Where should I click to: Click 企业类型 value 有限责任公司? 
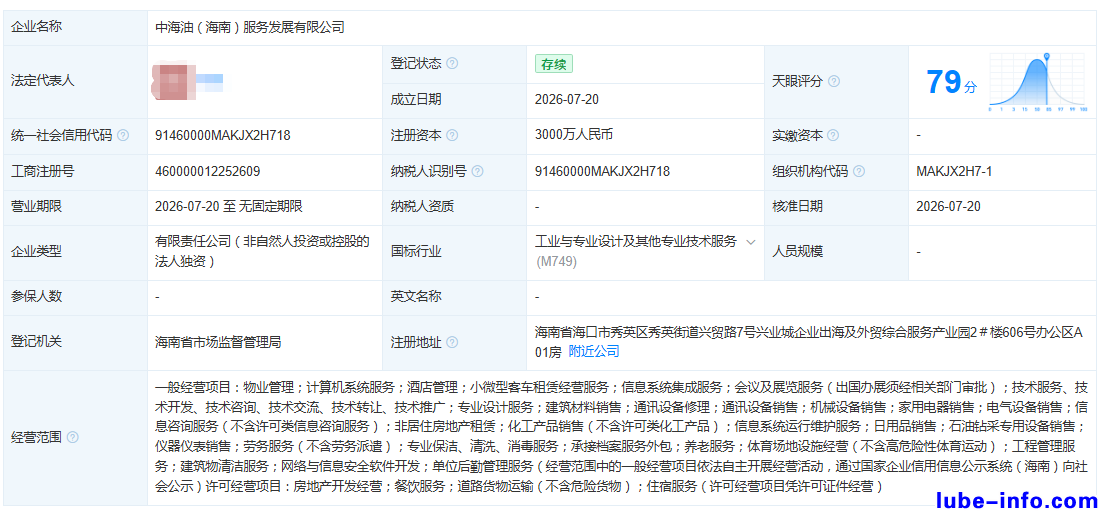point(262,252)
